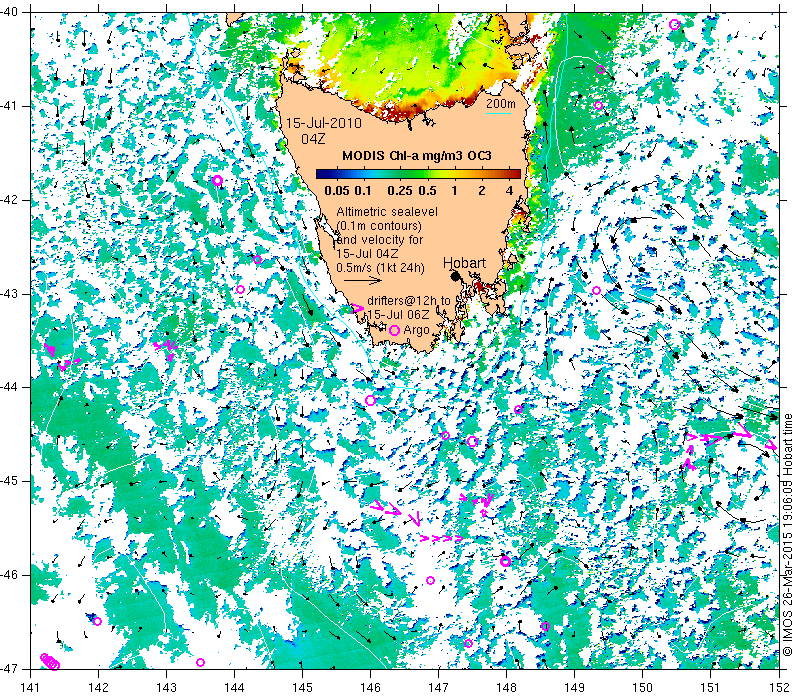Select the MODIS Chl-a color scale bar
The height and width of the screenshot is (700, 800).
418,174
